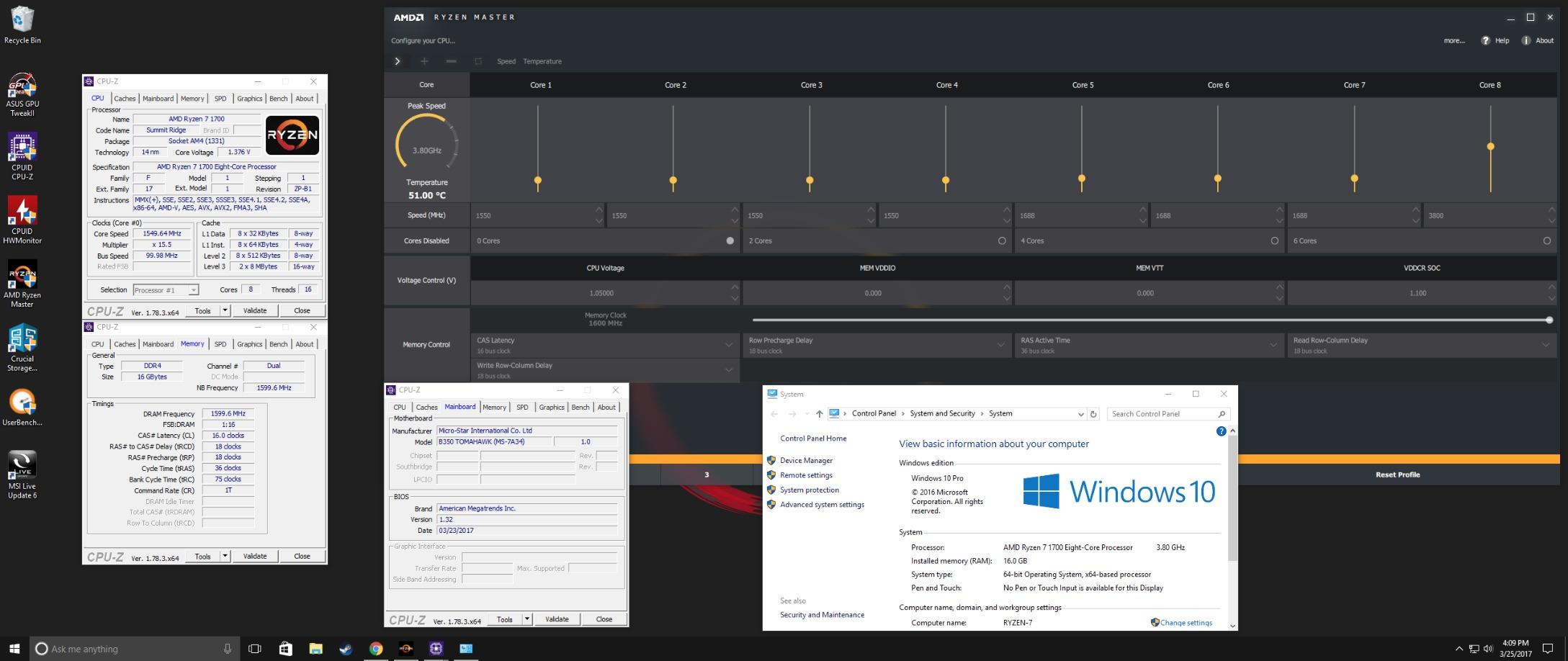
Task: Increase CPU Voltage stepper up arrow
Action: click(x=734, y=288)
